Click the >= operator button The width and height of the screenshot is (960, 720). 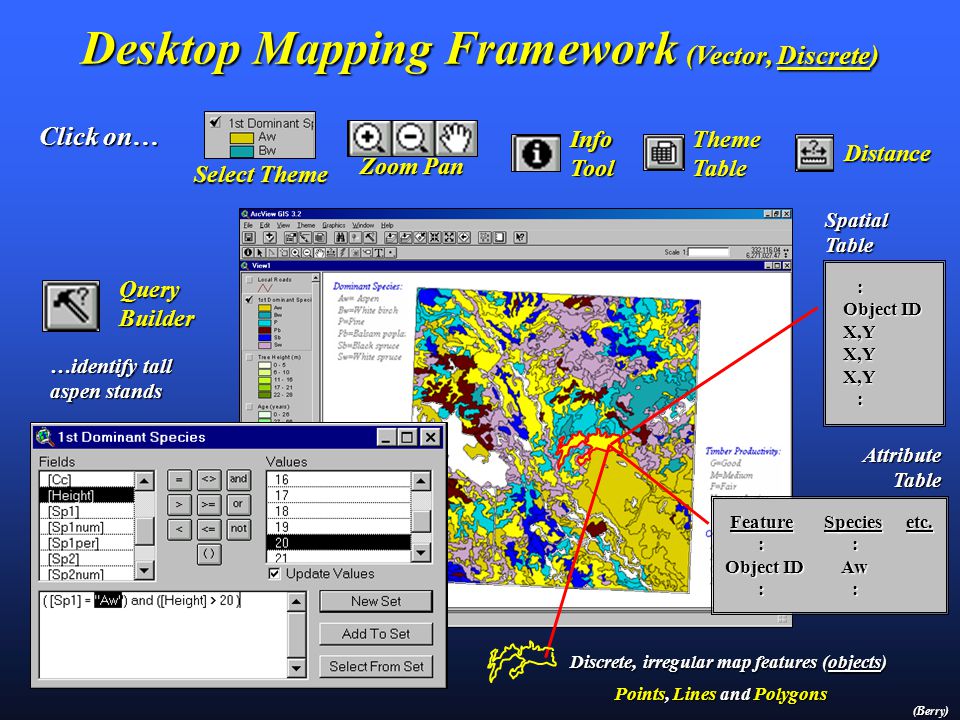click(x=209, y=504)
